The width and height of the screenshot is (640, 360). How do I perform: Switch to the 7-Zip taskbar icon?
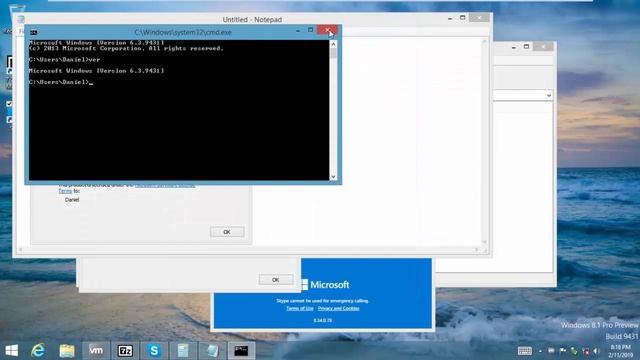click(125, 351)
